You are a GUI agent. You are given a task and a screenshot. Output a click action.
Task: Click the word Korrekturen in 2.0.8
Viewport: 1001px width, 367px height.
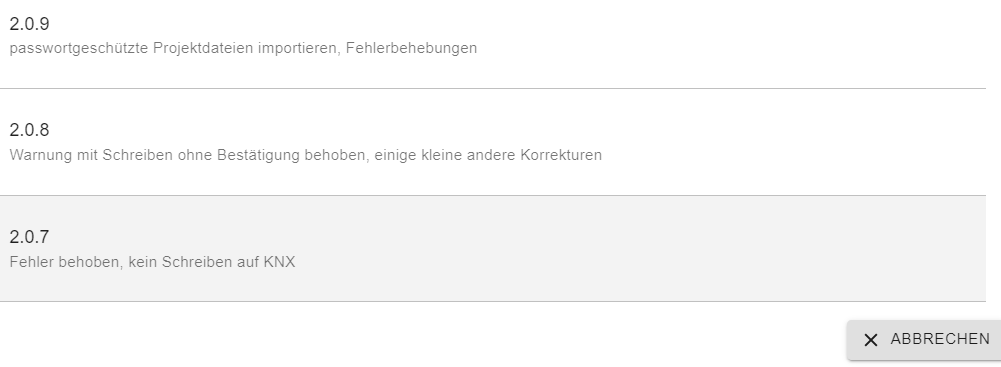pyautogui.click(x=561, y=155)
